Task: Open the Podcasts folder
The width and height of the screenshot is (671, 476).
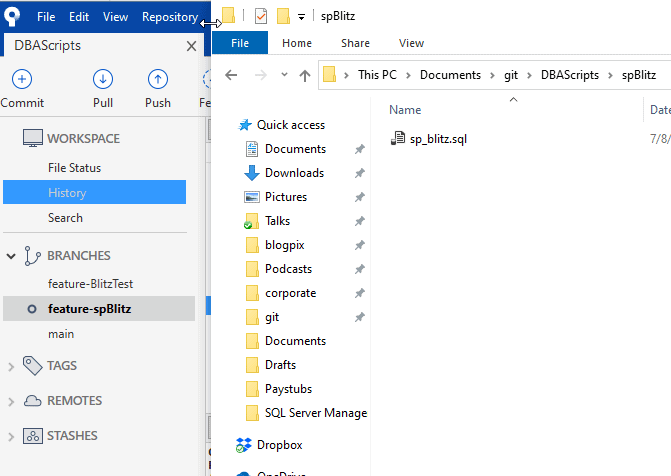Action: pos(288,269)
